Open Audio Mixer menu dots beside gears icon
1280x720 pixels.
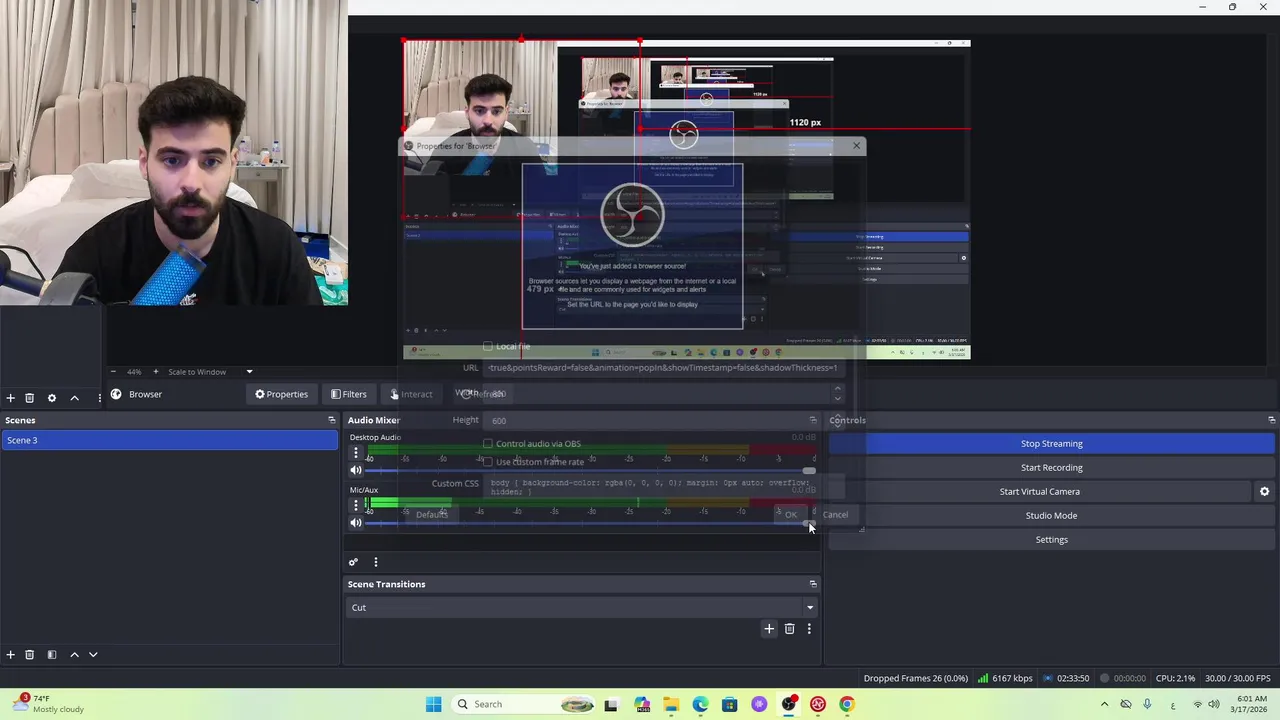(x=376, y=562)
